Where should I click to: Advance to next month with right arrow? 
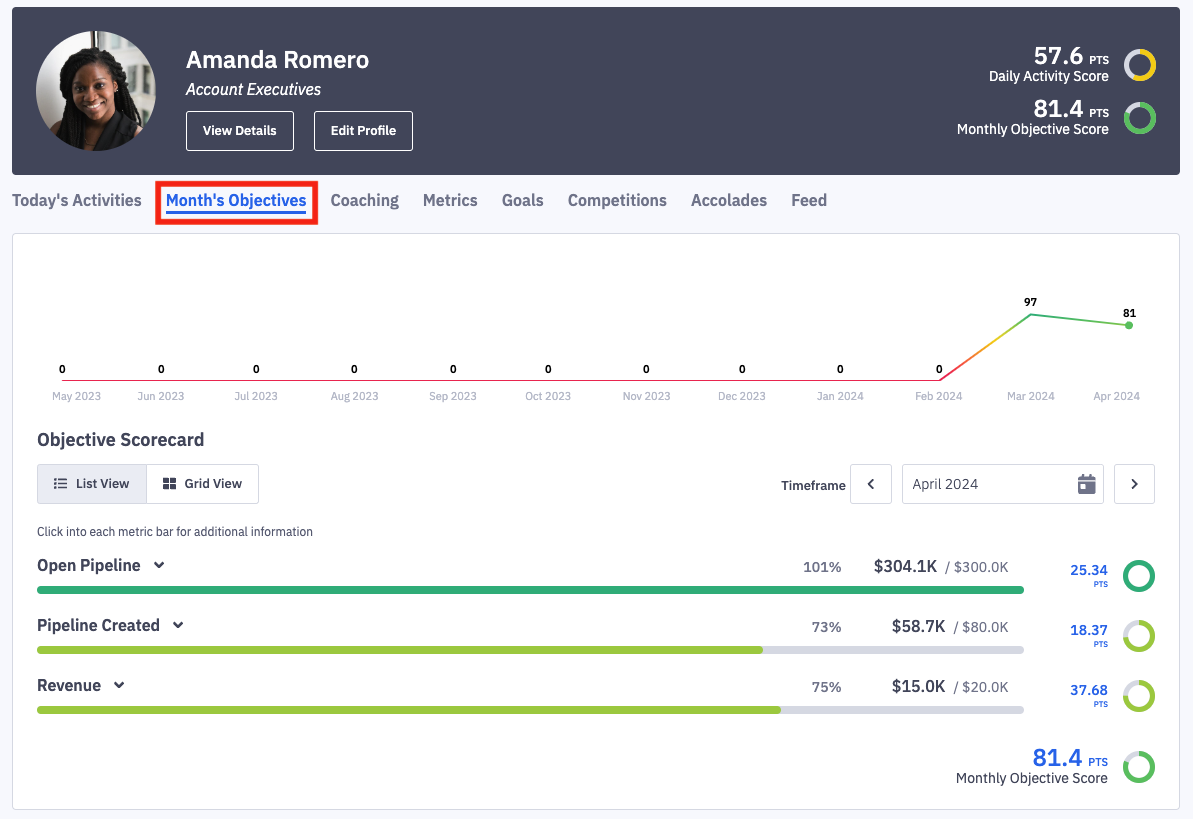point(1134,484)
